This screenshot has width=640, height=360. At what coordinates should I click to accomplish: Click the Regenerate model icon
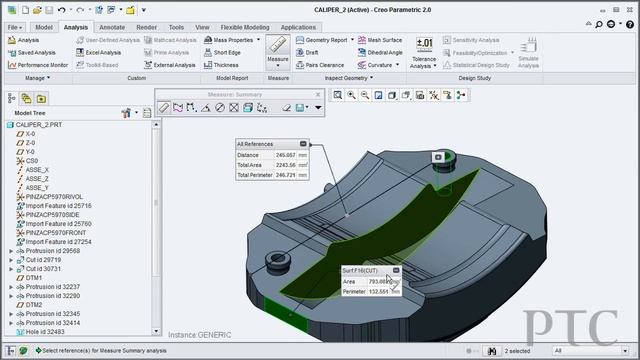point(99,10)
